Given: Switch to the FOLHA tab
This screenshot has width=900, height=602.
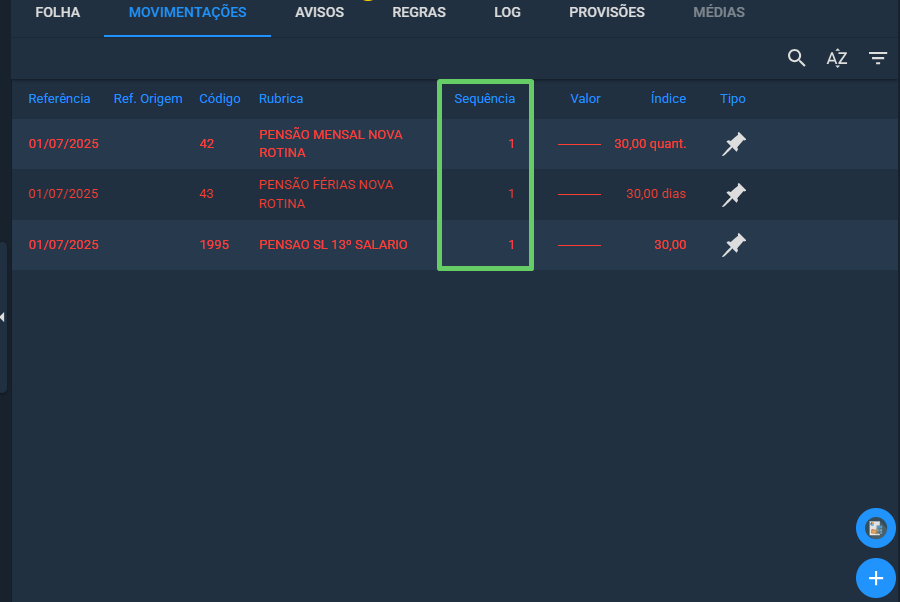Looking at the screenshot, I should 57,12.
